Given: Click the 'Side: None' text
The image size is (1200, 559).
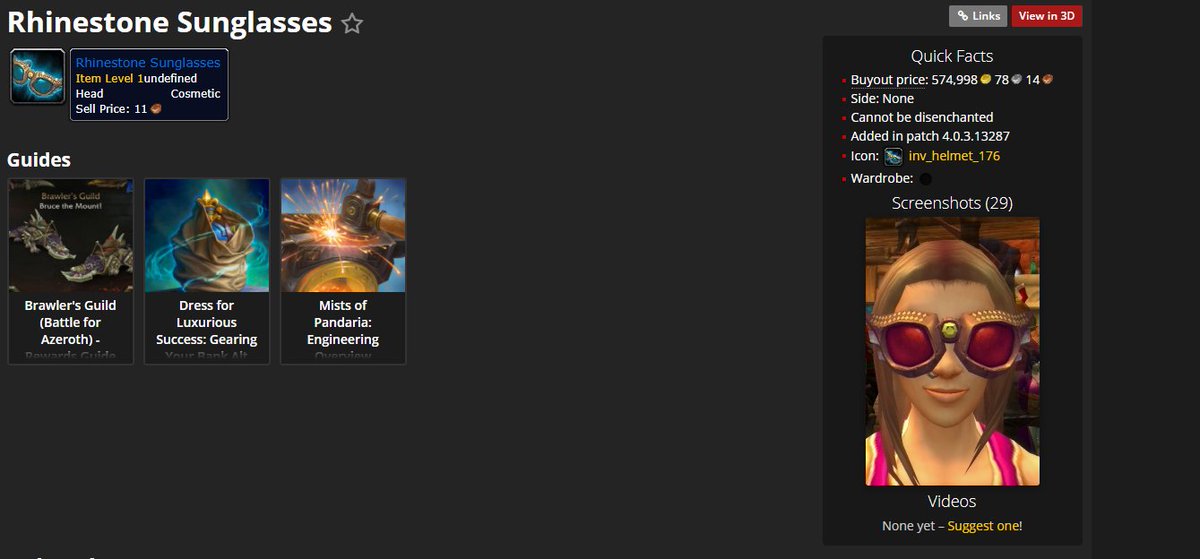Looking at the screenshot, I should [882, 98].
